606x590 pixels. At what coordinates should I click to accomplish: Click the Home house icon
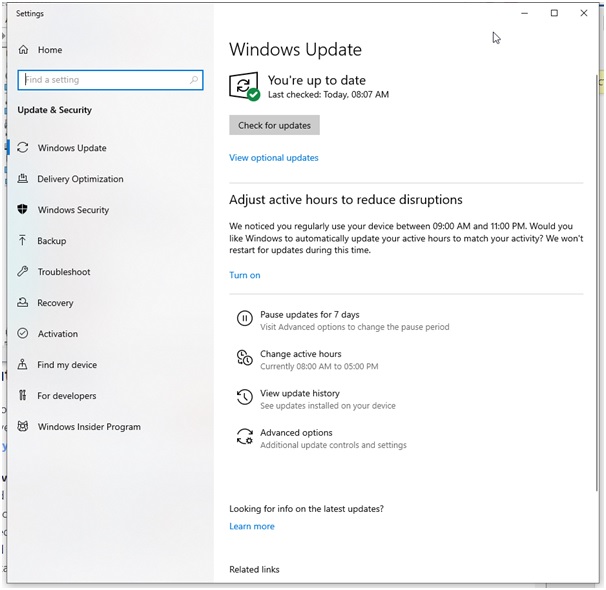(23, 50)
